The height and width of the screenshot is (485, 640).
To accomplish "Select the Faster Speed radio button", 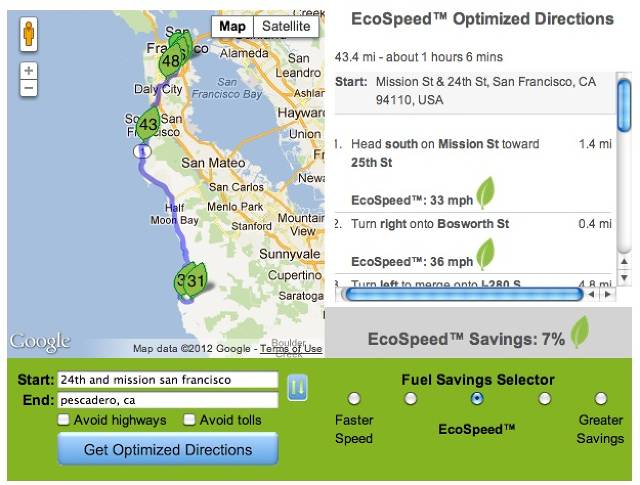I will pyautogui.click(x=353, y=398).
